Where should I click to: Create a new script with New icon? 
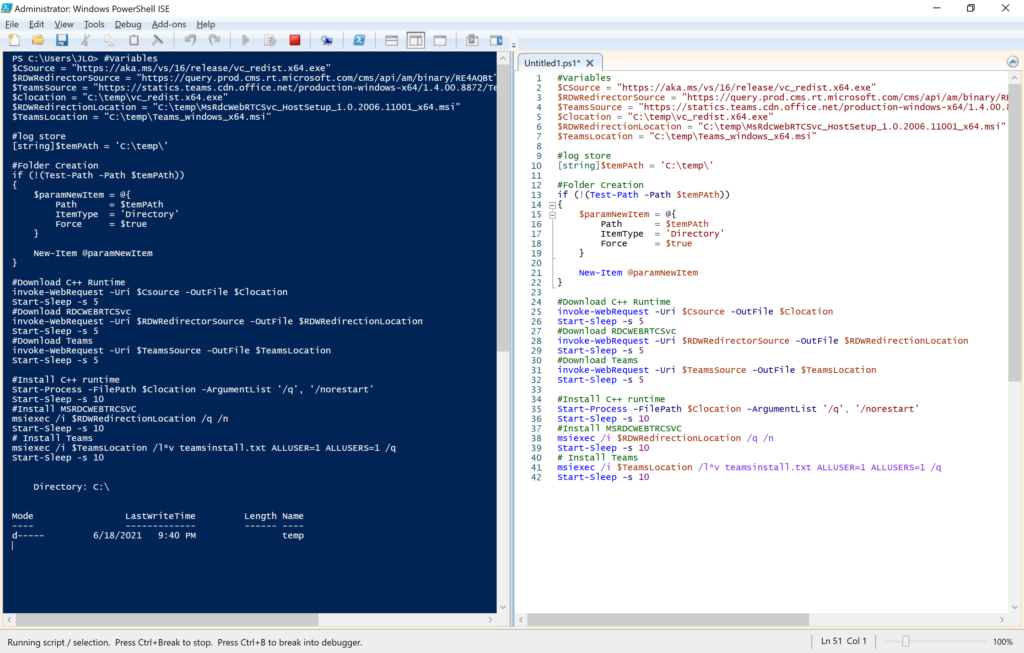[x=14, y=40]
